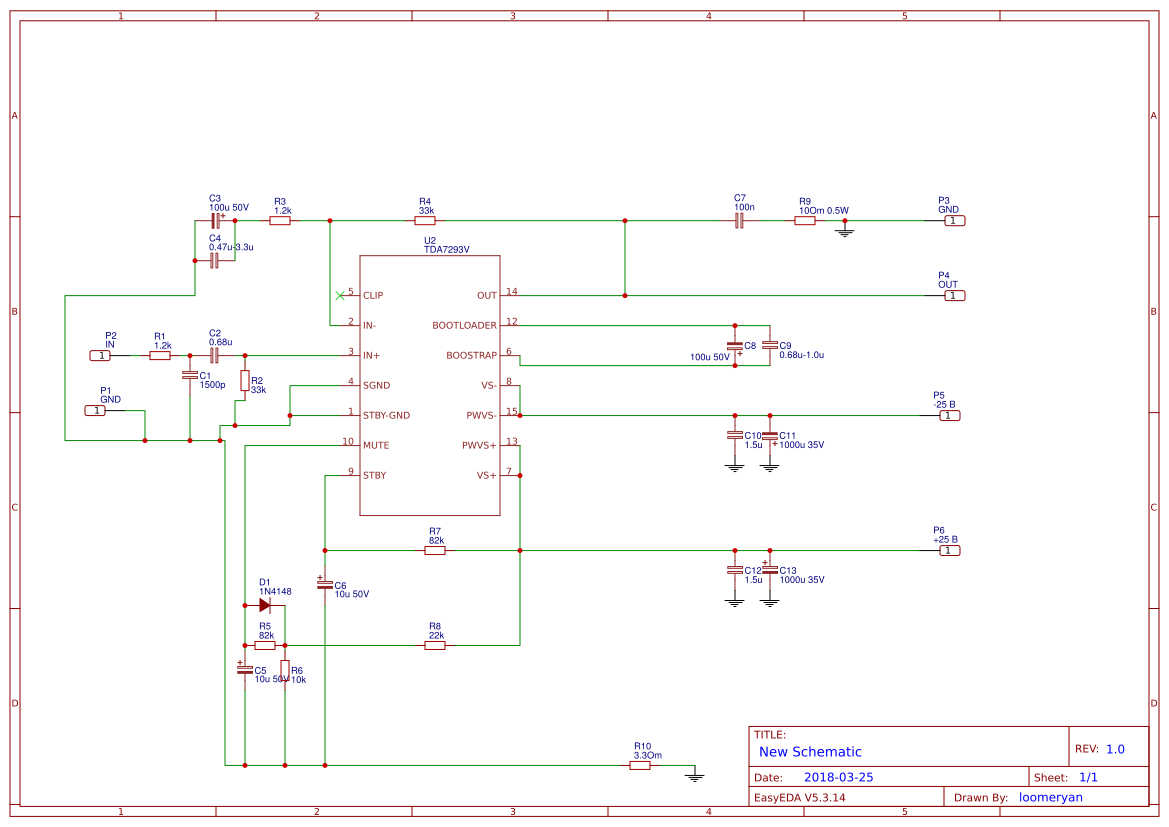Select resistor R4 33k symbol
1169x827 pixels.
(425, 219)
